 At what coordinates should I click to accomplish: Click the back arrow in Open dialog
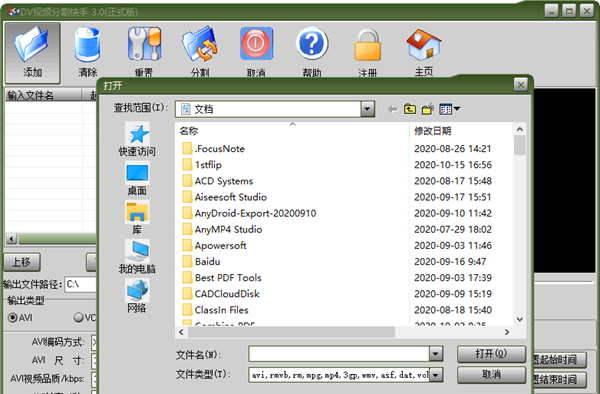pos(393,109)
